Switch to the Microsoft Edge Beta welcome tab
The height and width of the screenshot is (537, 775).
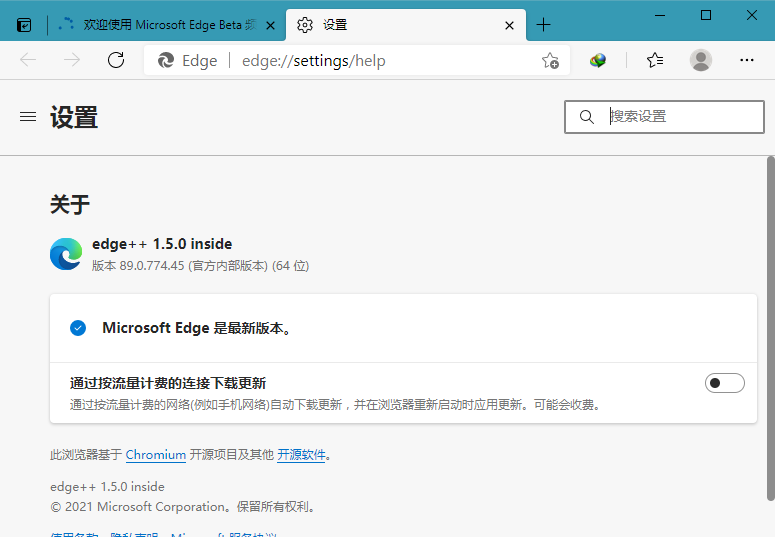click(x=167, y=25)
